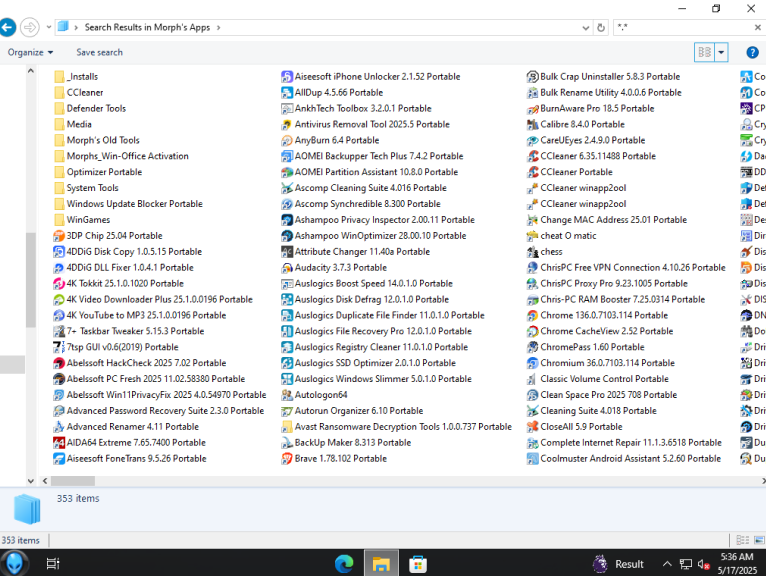The width and height of the screenshot is (766, 576).
Task: Select the BurnAware Pro 18.5 Portable icon
Action: (x=532, y=108)
